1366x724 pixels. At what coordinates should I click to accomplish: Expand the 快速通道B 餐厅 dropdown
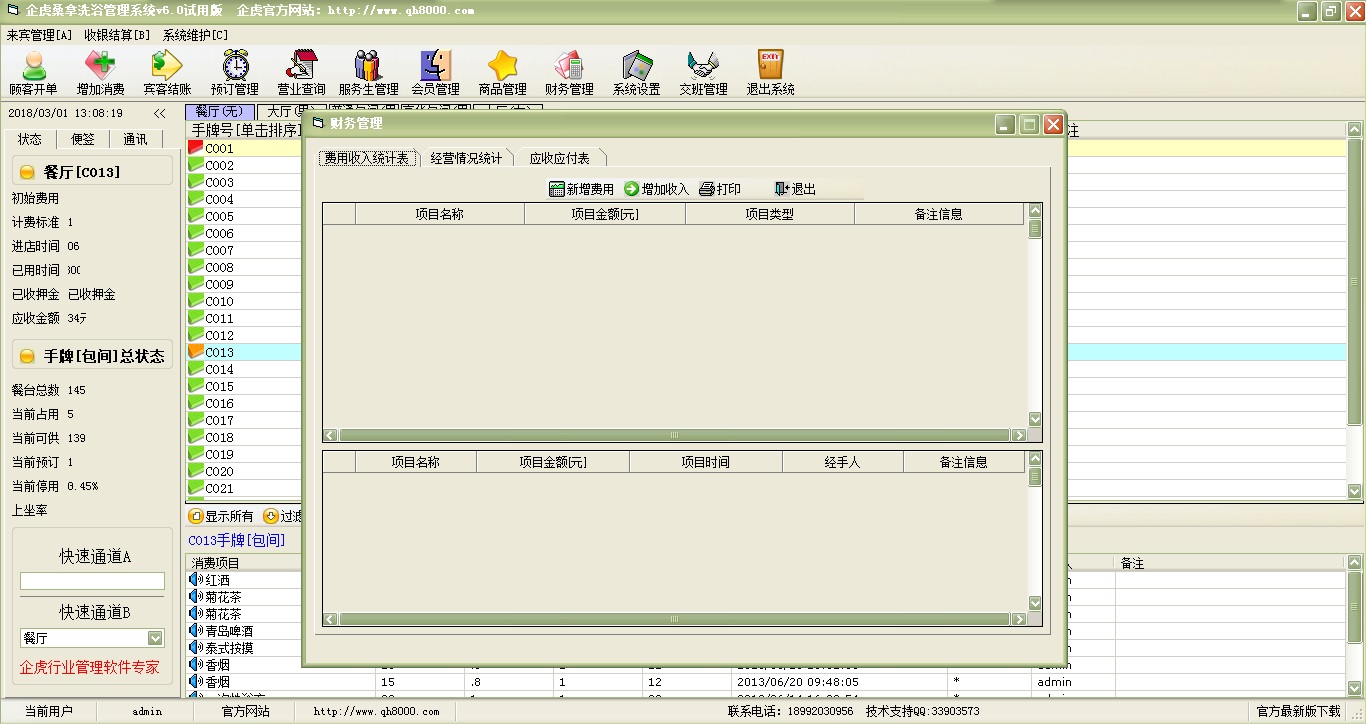tap(155, 638)
